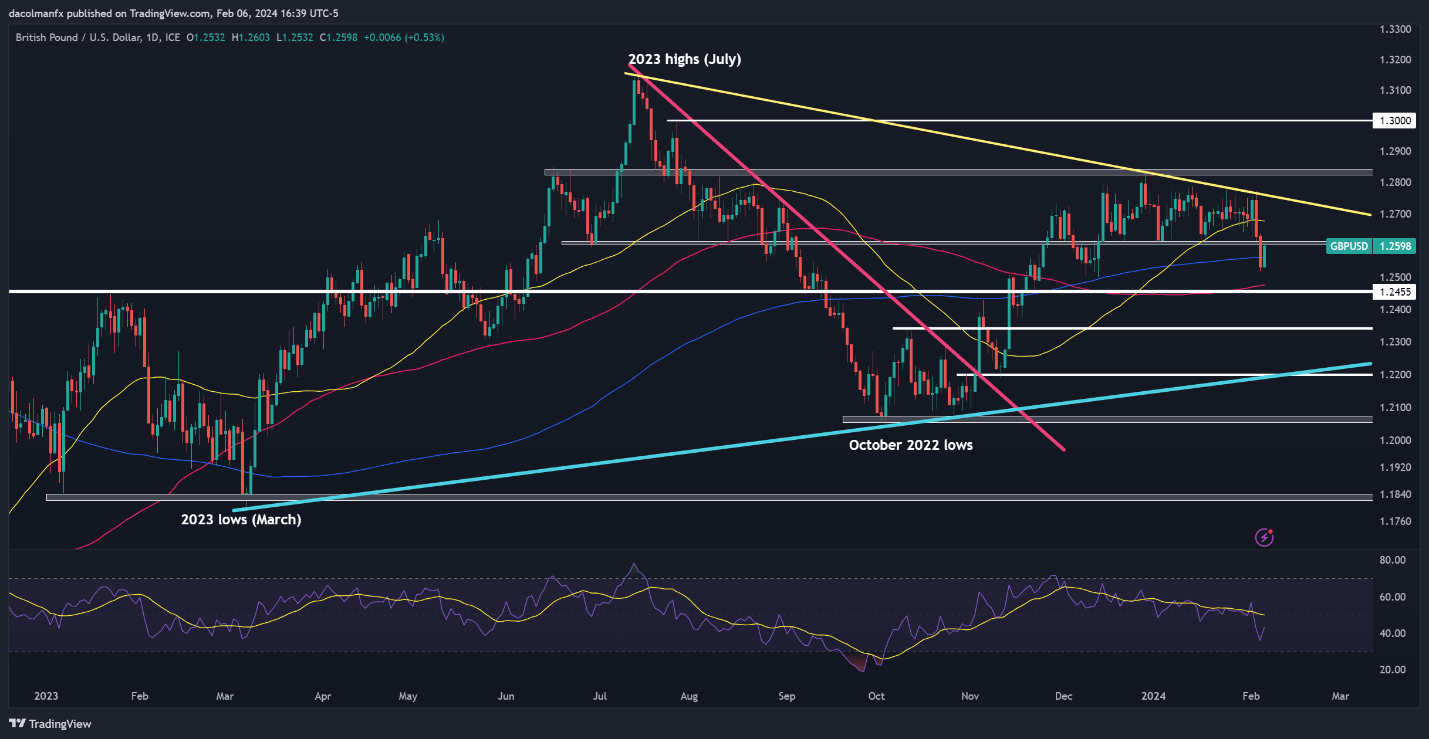Click the Oct label on the time axis

click(875, 694)
